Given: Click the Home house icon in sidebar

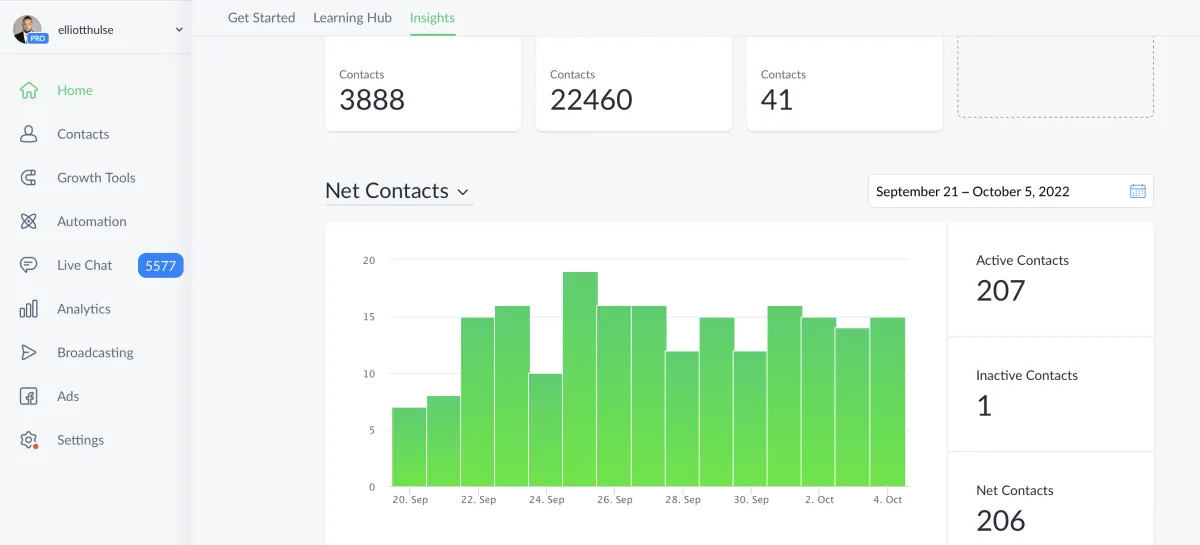Looking at the screenshot, I should tap(29, 90).
